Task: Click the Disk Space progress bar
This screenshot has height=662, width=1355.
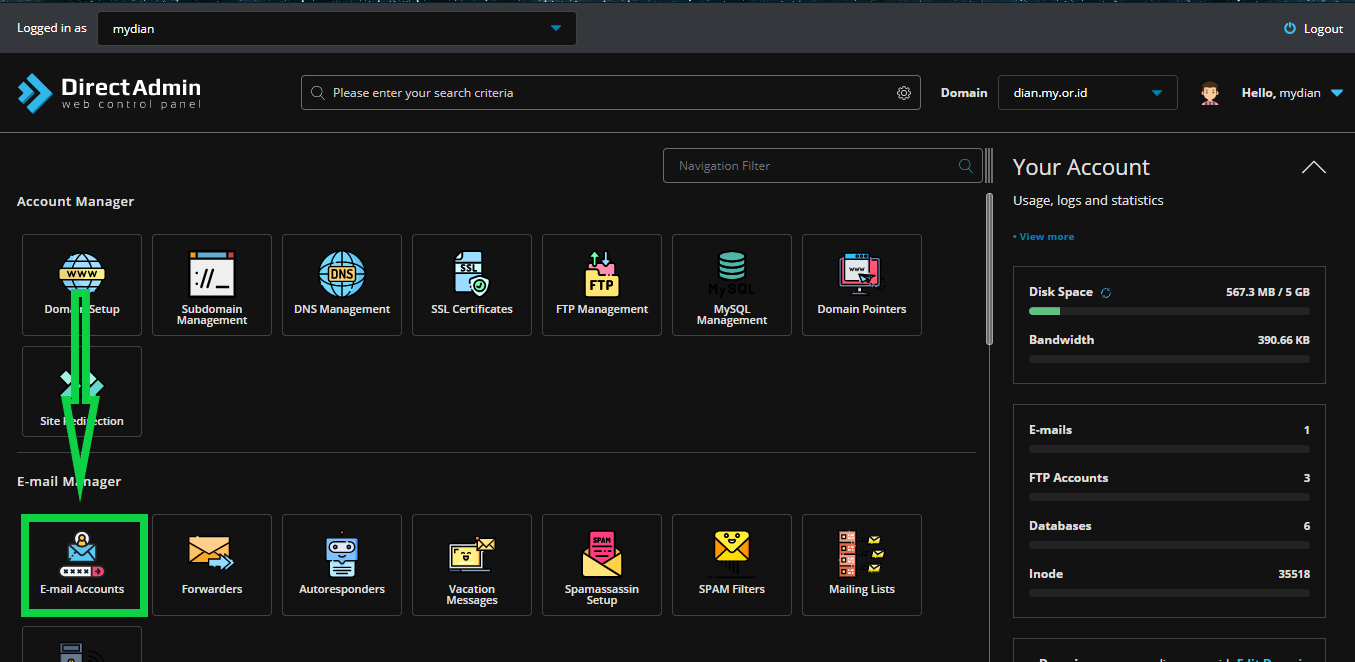Action: [x=1169, y=311]
